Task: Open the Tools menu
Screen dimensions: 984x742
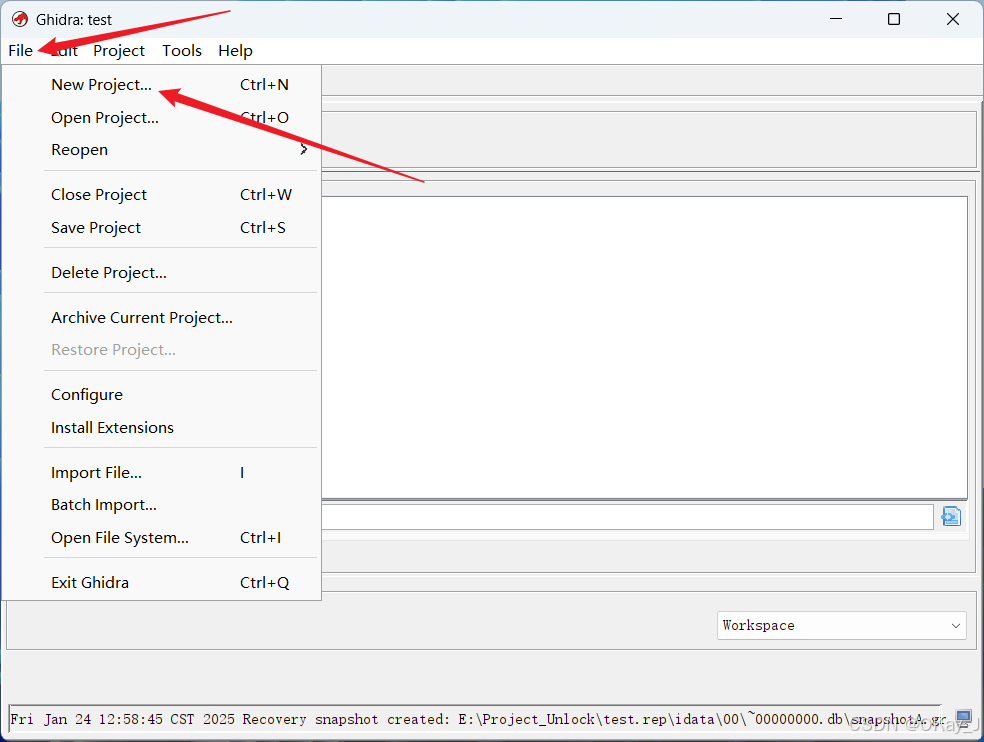Action: tap(182, 51)
